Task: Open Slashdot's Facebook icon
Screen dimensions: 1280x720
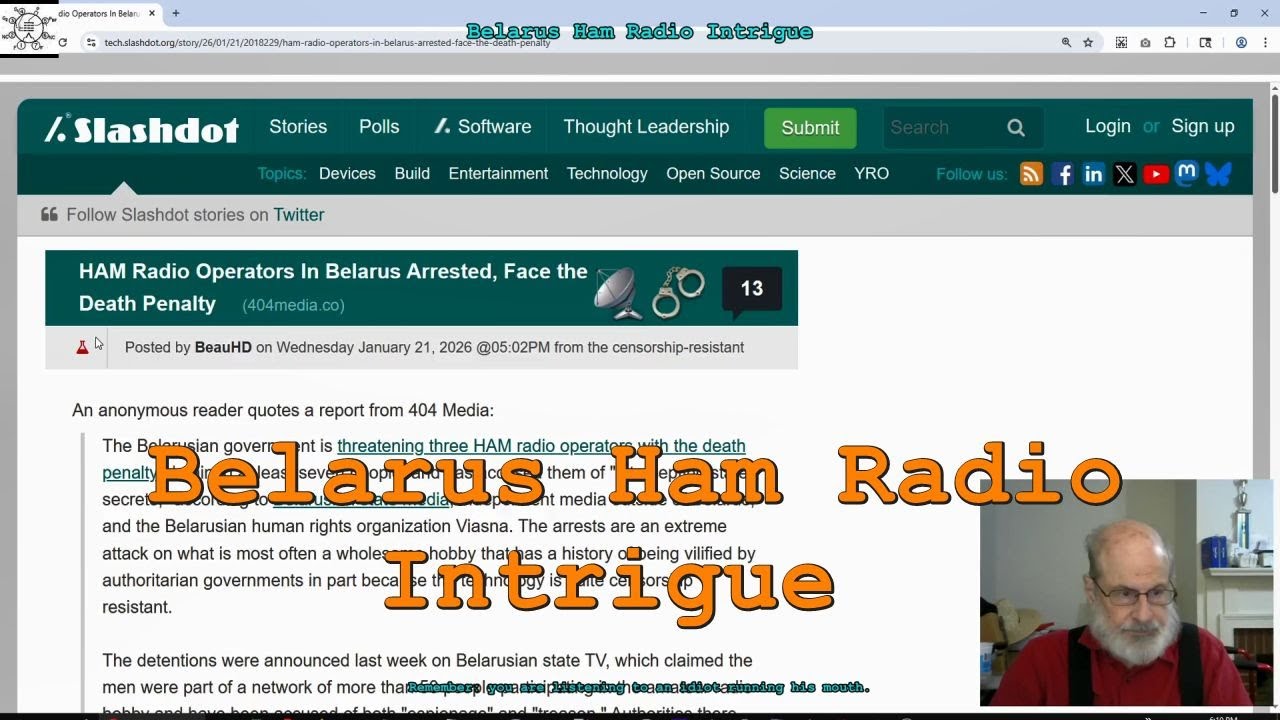Action: [x=1062, y=174]
